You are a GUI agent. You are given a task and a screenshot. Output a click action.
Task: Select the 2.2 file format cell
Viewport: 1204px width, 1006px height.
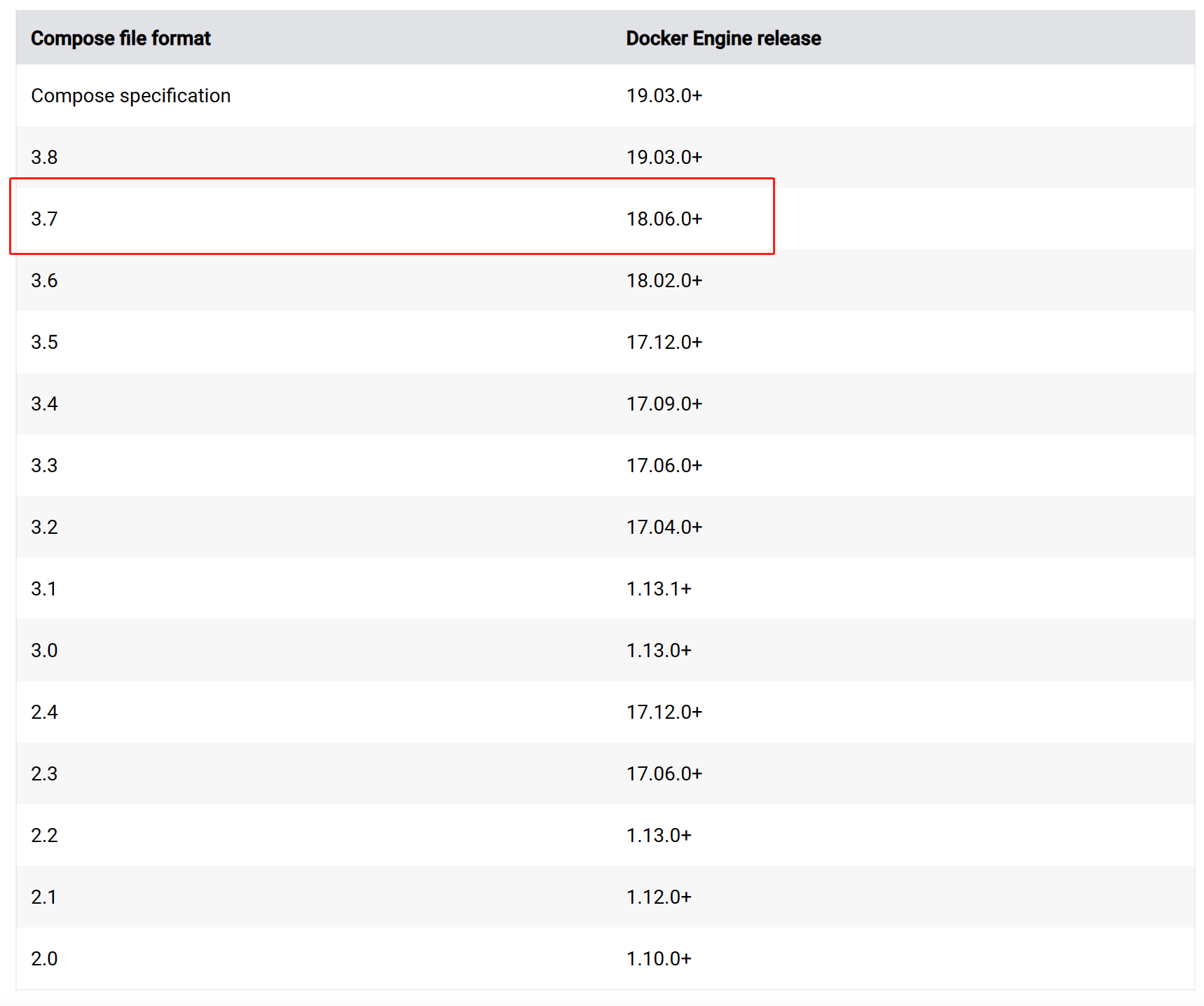click(44, 836)
